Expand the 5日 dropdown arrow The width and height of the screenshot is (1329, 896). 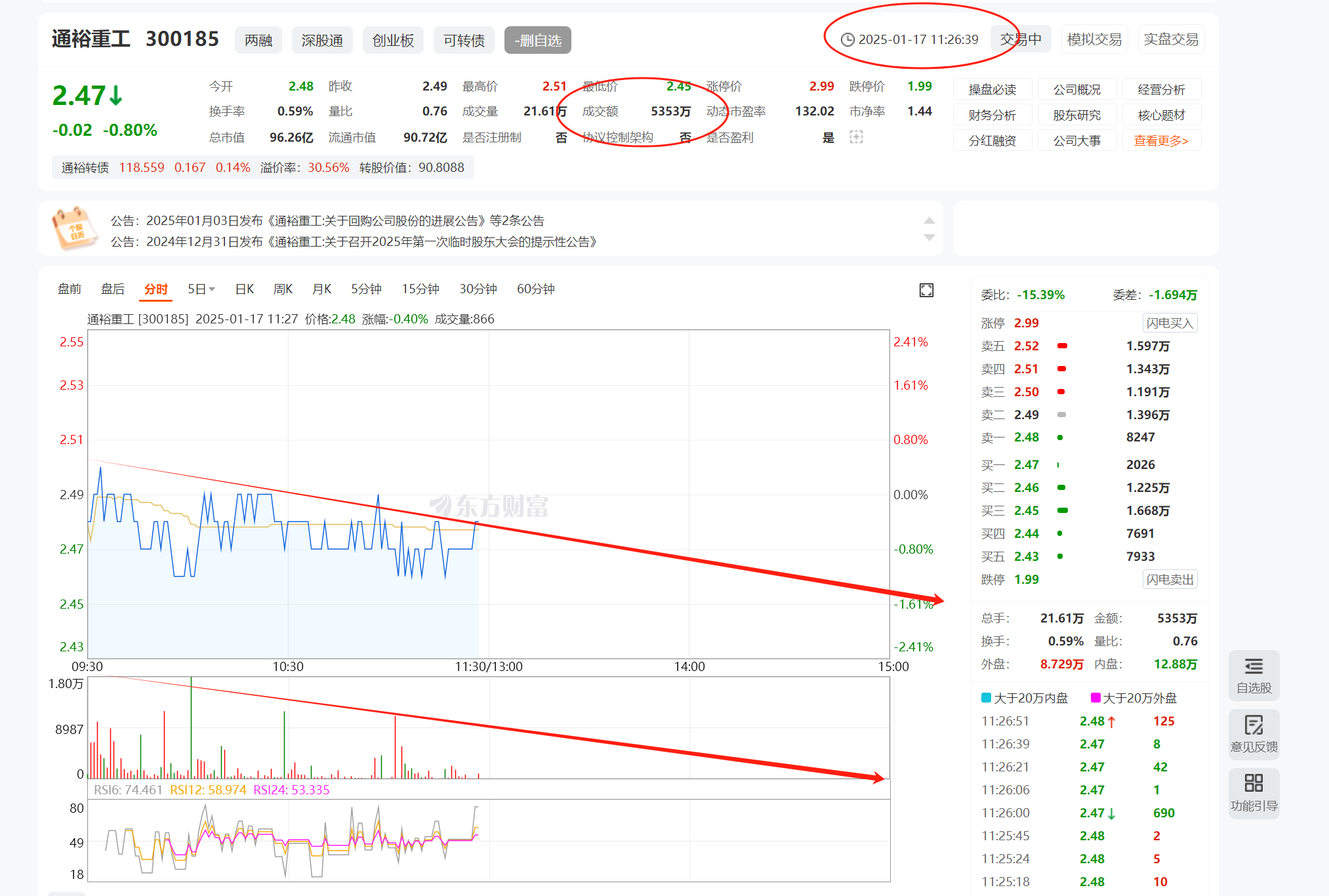(x=212, y=289)
